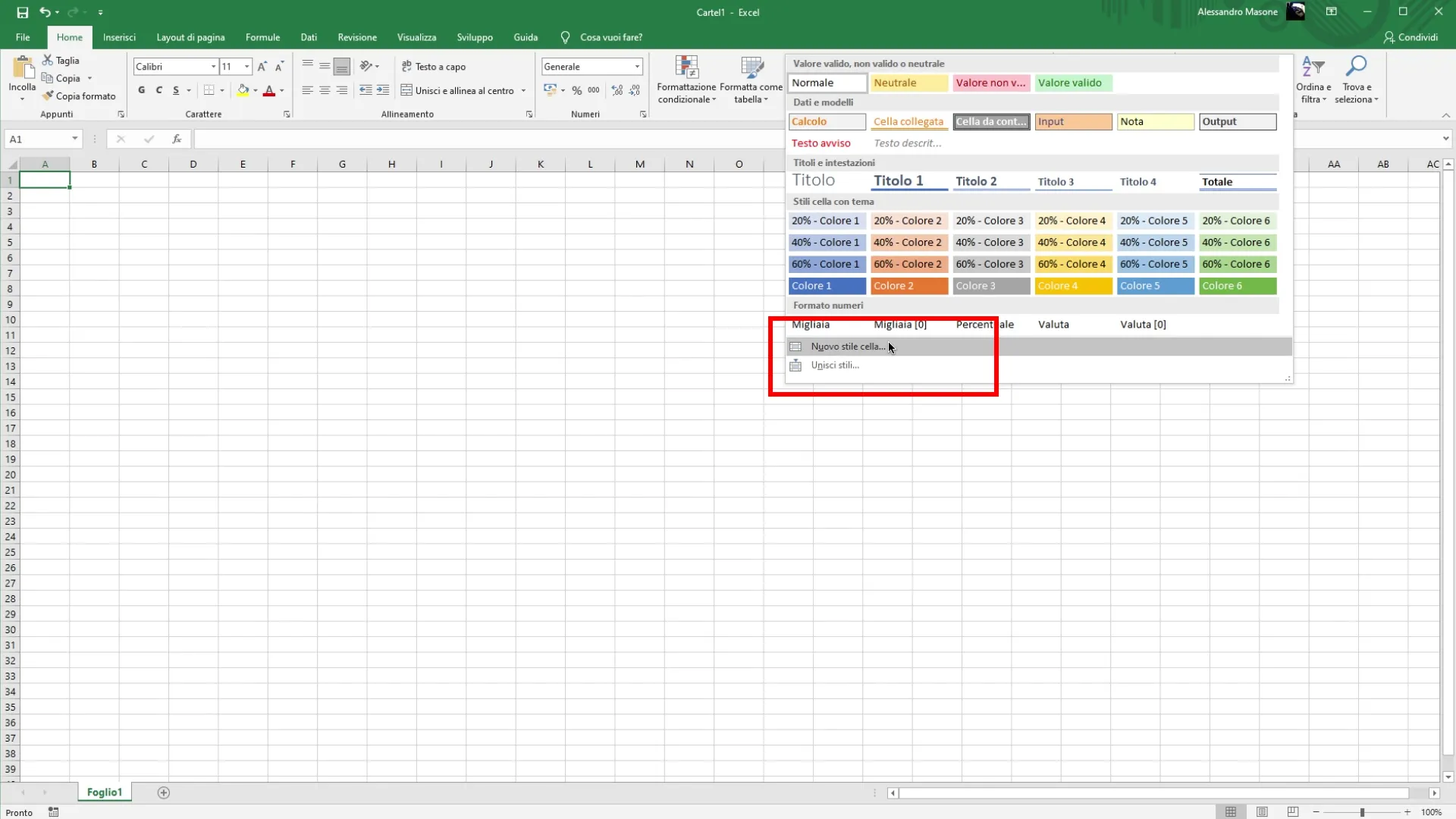Viewport: 1456px width, 819px height.
Task: Click the Undo arrow icon
Action: pyautogui.click(x=45, y=12)
